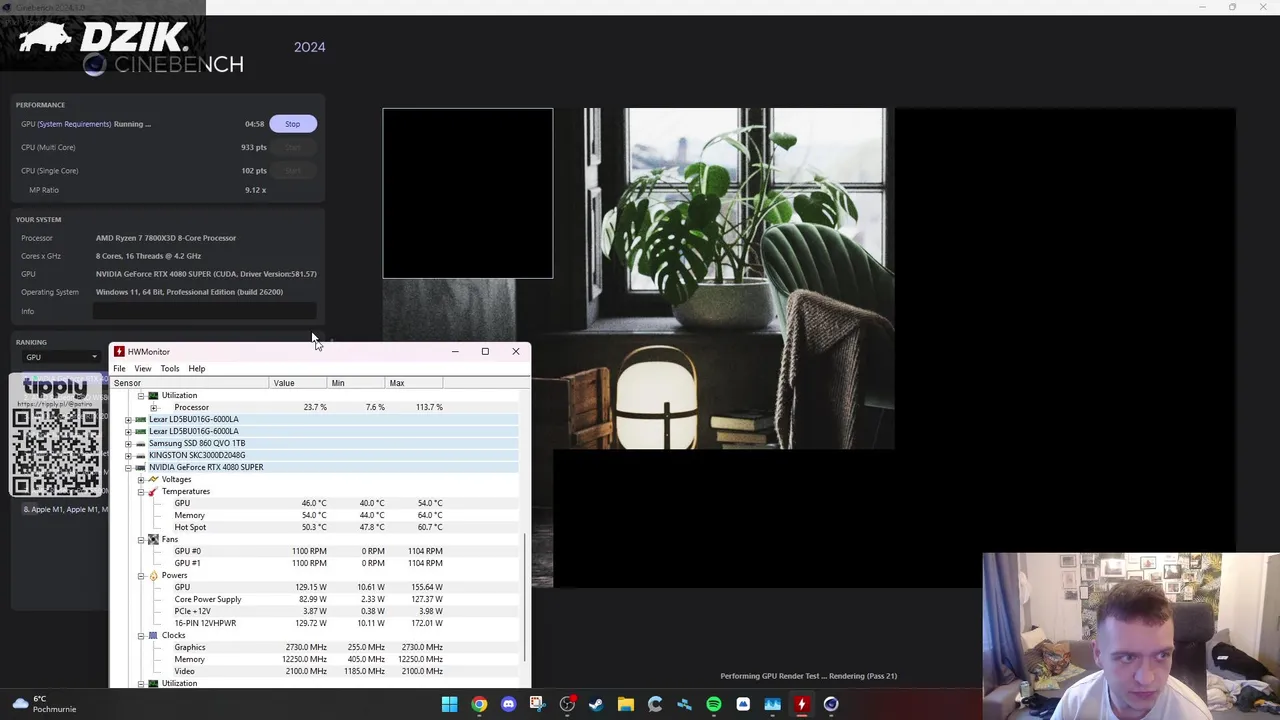Switch to Cinebench taskbar icon
Image resolution: width=1280 pixels, height=720 pixels.
click(831, 705)
